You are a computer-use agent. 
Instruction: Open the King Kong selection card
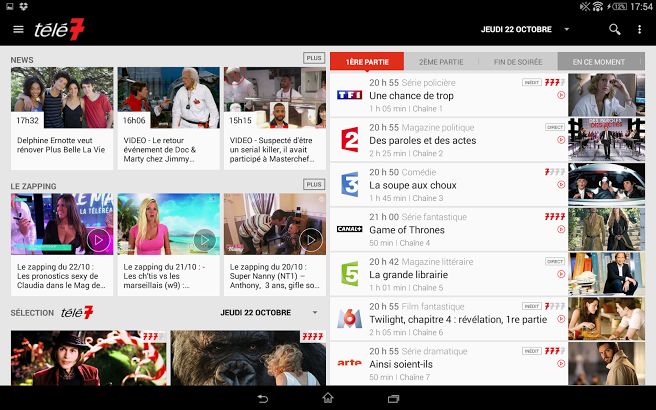click(248, 358)
